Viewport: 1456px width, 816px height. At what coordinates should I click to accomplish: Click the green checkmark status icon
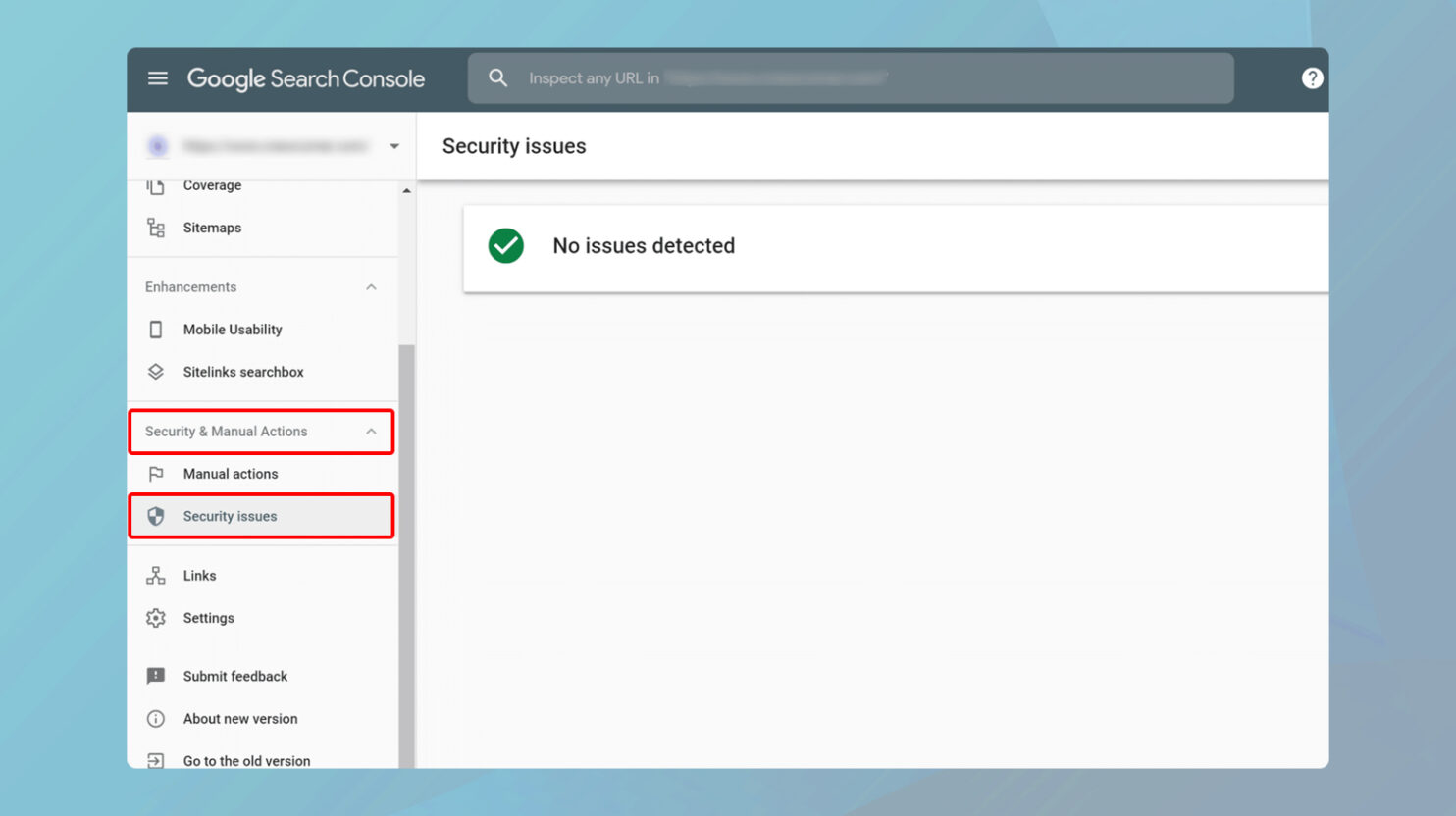[505, 245]
